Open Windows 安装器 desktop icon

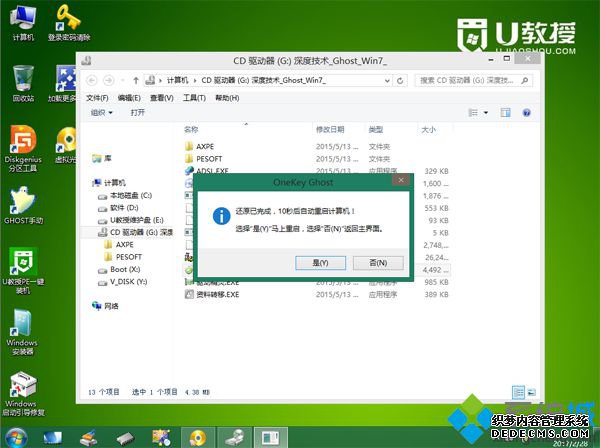[x=22, y=332]
